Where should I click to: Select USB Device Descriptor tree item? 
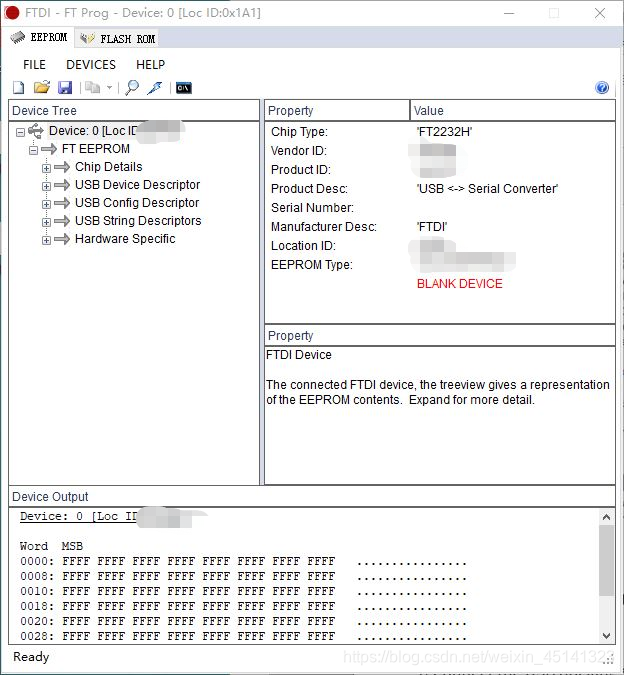(x=137, y=185)
